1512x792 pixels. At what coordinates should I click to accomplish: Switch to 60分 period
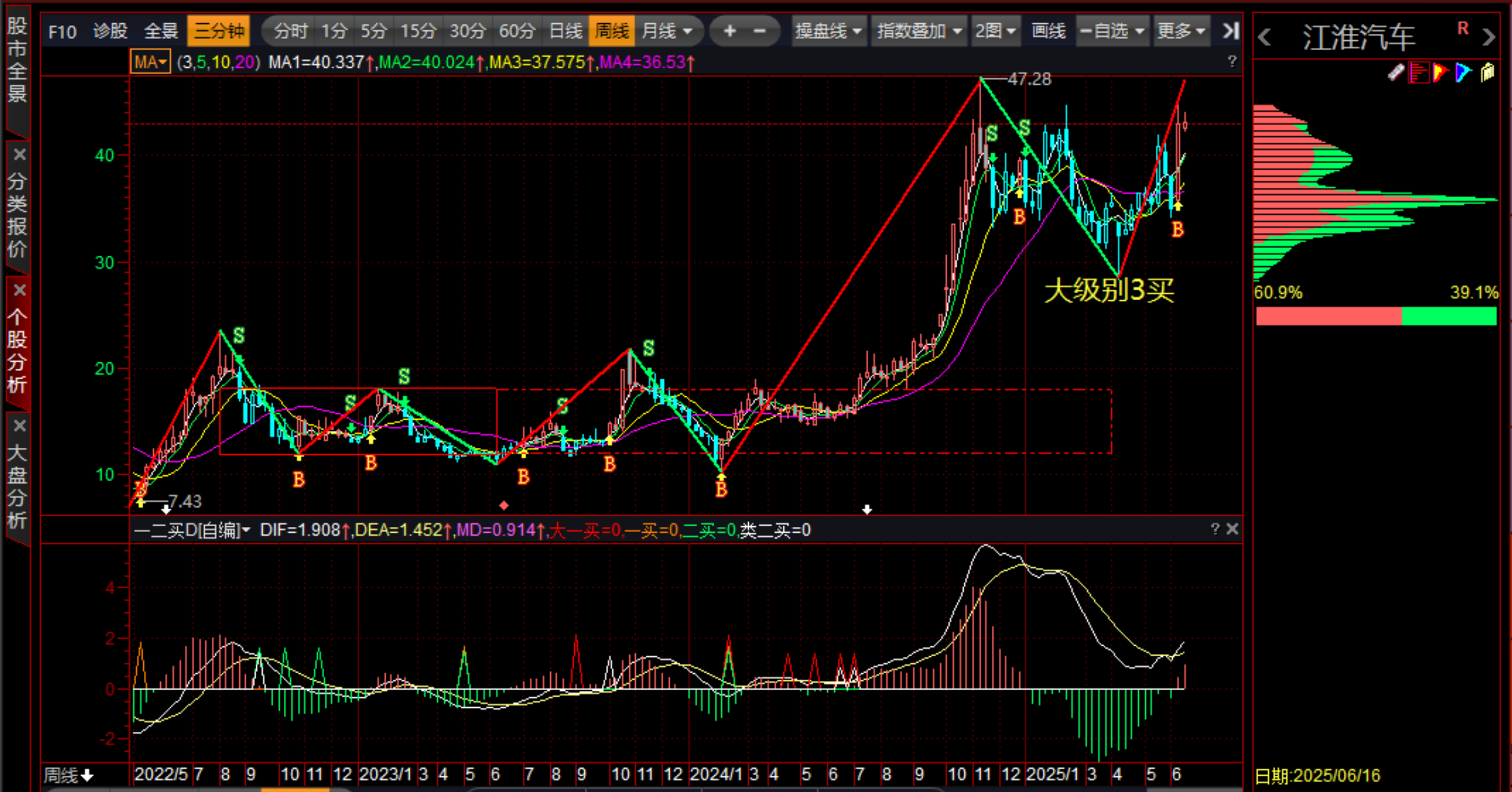pyautogui.click(x=517, y=31)
